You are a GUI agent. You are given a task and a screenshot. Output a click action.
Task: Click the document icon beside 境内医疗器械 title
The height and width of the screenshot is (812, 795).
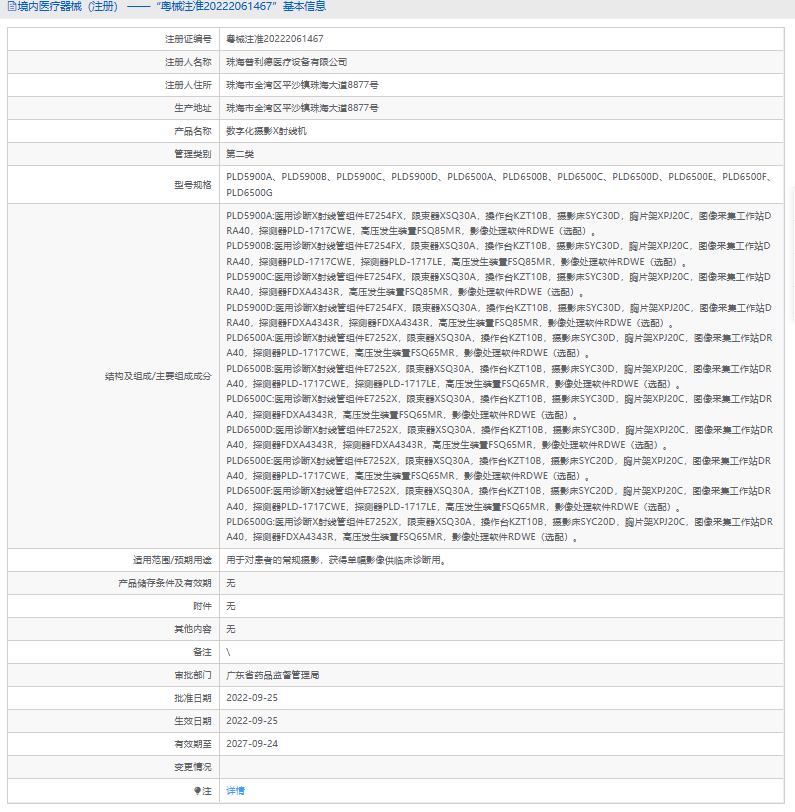pos(11,6)
